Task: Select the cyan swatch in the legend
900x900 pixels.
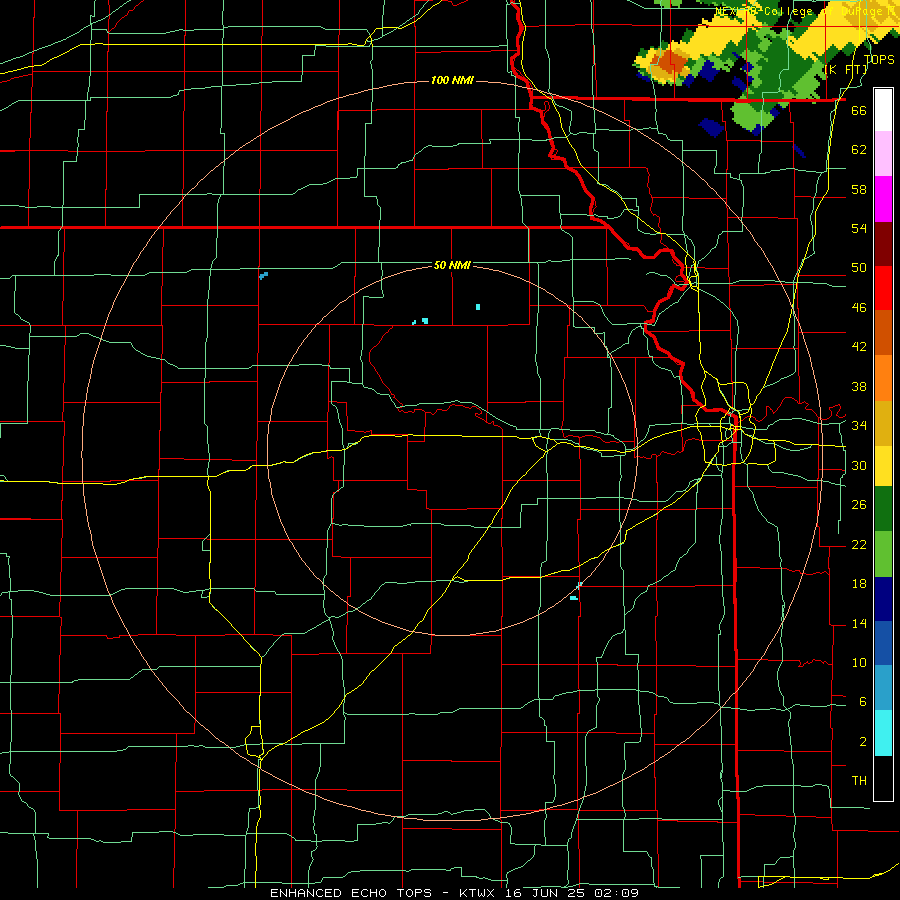Action: tap(883, 733)
